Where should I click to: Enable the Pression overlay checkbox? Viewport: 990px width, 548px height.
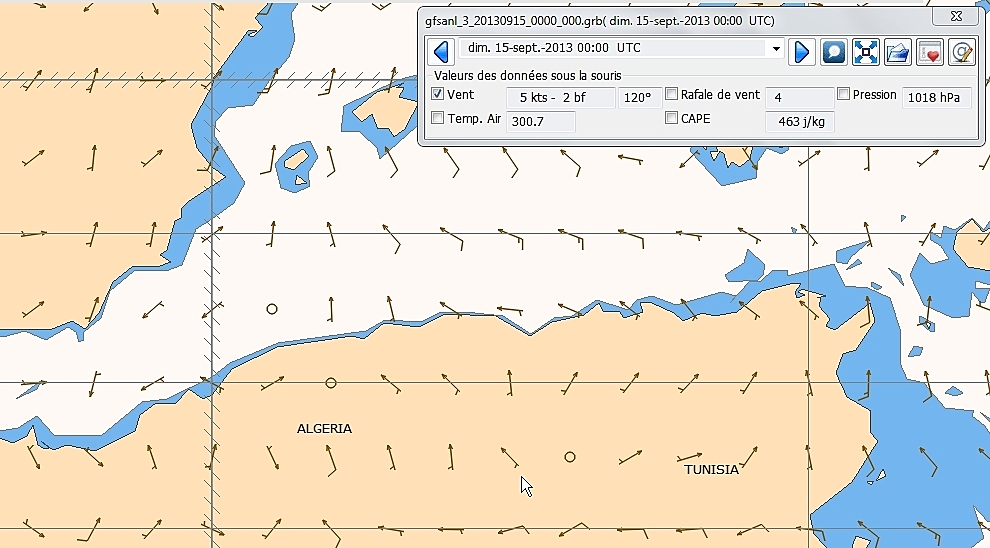pyautogui.click(x=843, y=94)
